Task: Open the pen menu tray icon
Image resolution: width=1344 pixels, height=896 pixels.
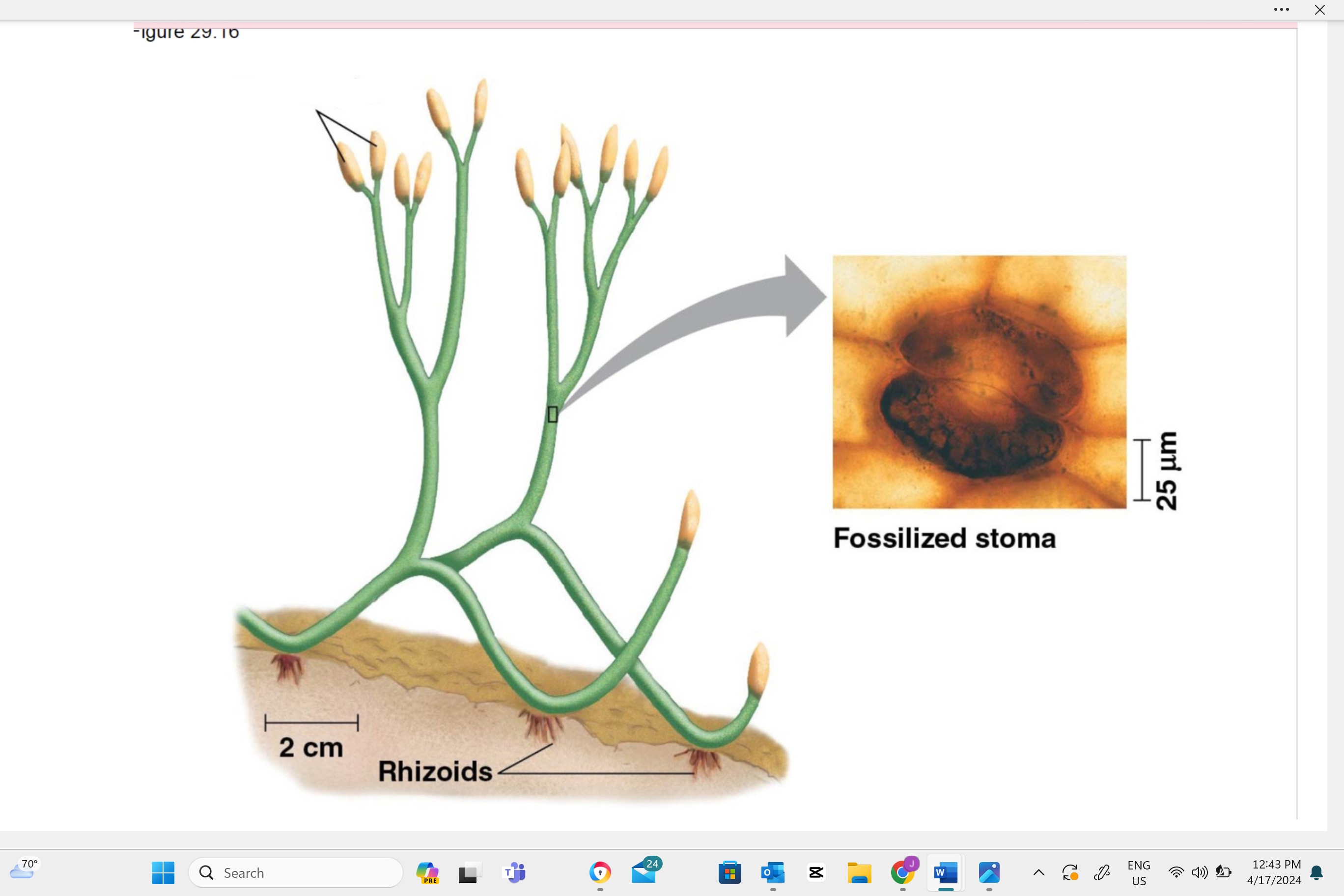Action: pyautogui.click(x=1102, y=872)
